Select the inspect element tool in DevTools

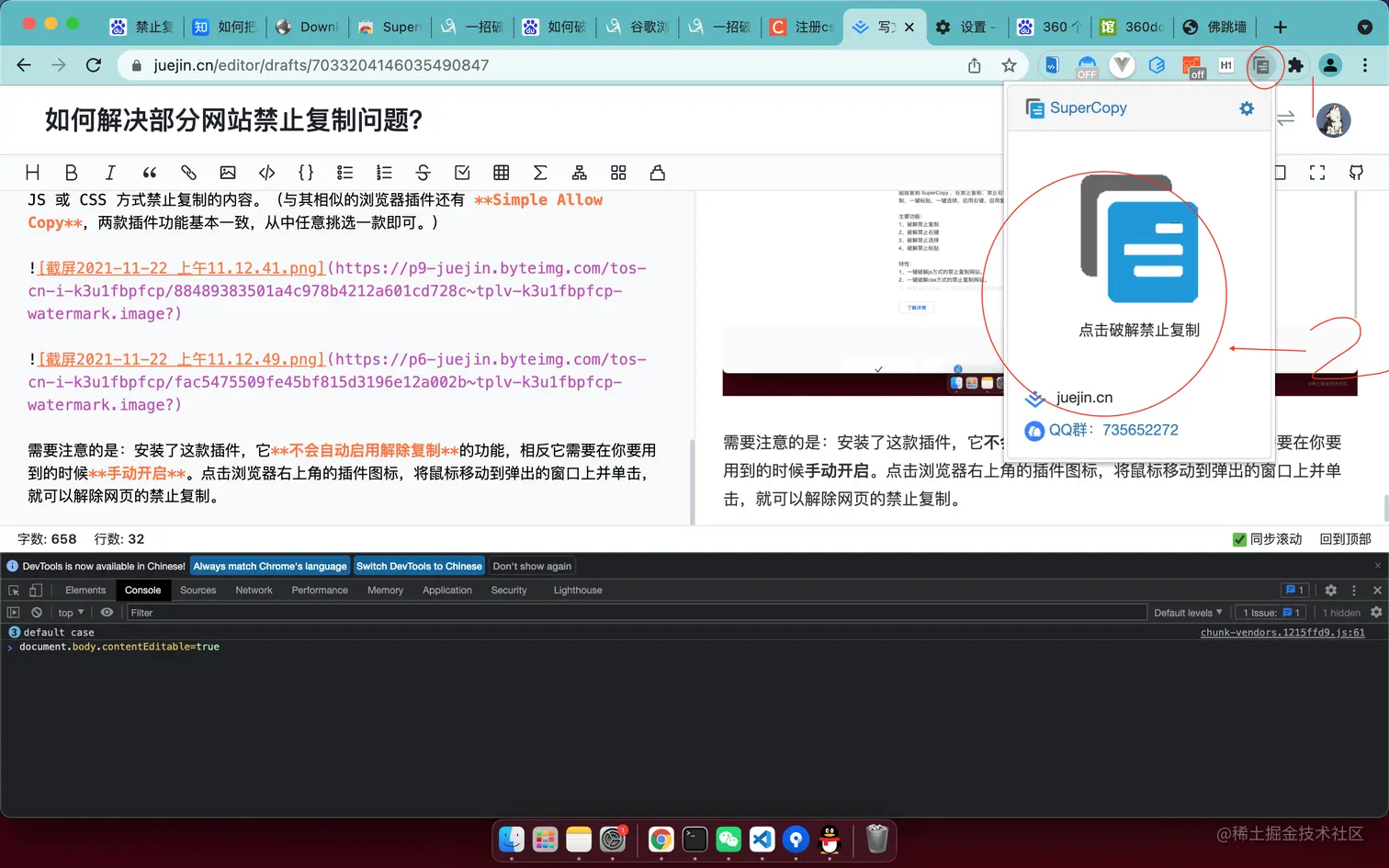click(x=15, y=590)
